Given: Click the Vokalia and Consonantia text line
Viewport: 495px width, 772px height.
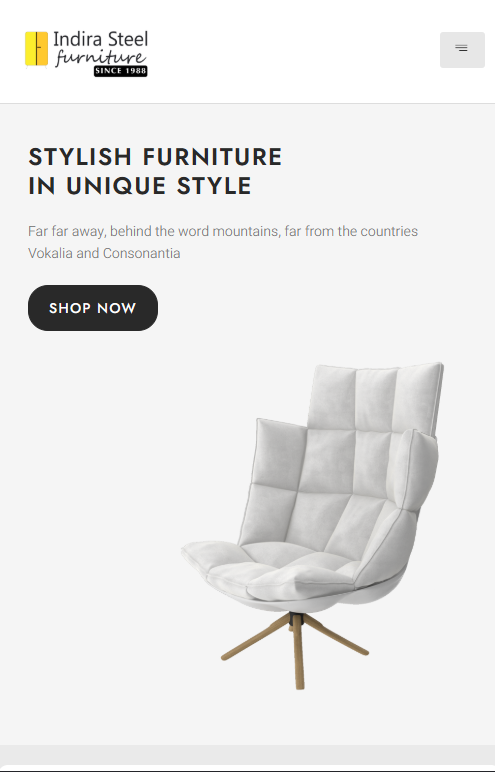Looking at the screenshot, I should tap(104, 253).
